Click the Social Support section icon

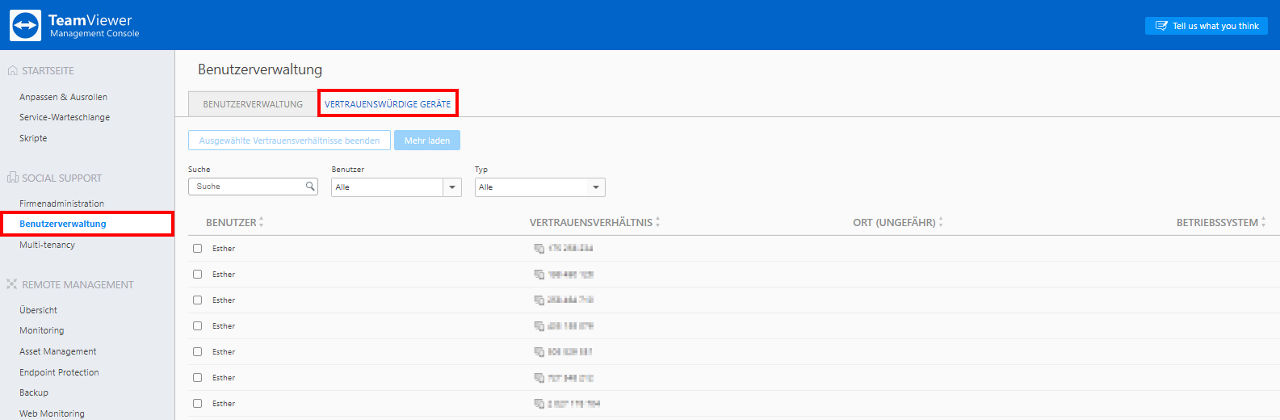point(12,178)
